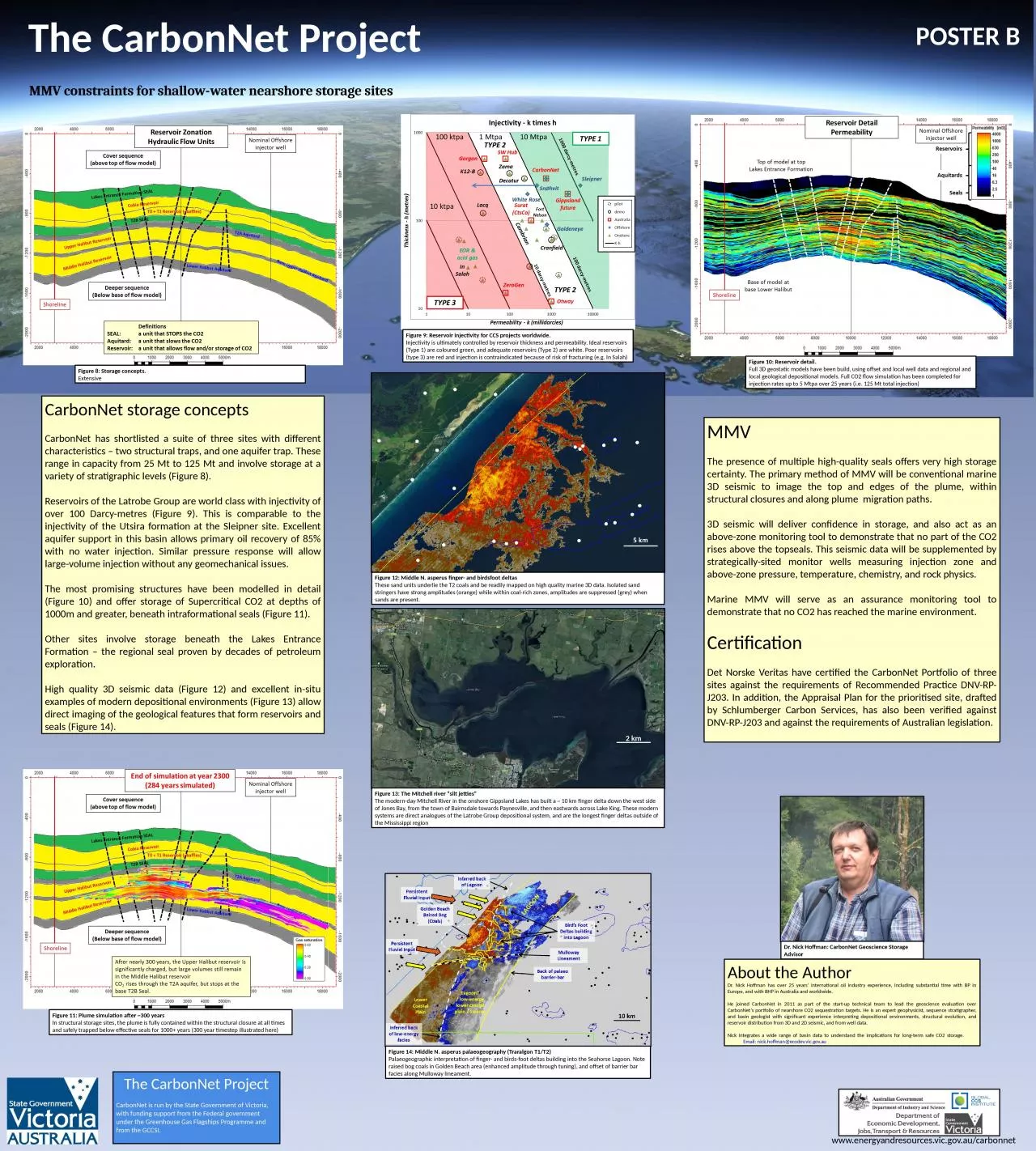This screenshot has height=1151, width=1036.
Task: Click 'After nearly 300 years' note in Figure 11
Action: [x=180, y=975]
